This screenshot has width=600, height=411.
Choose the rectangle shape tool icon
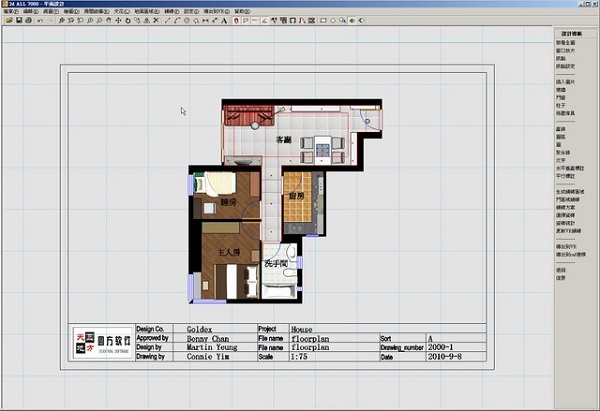click(323, 20)
